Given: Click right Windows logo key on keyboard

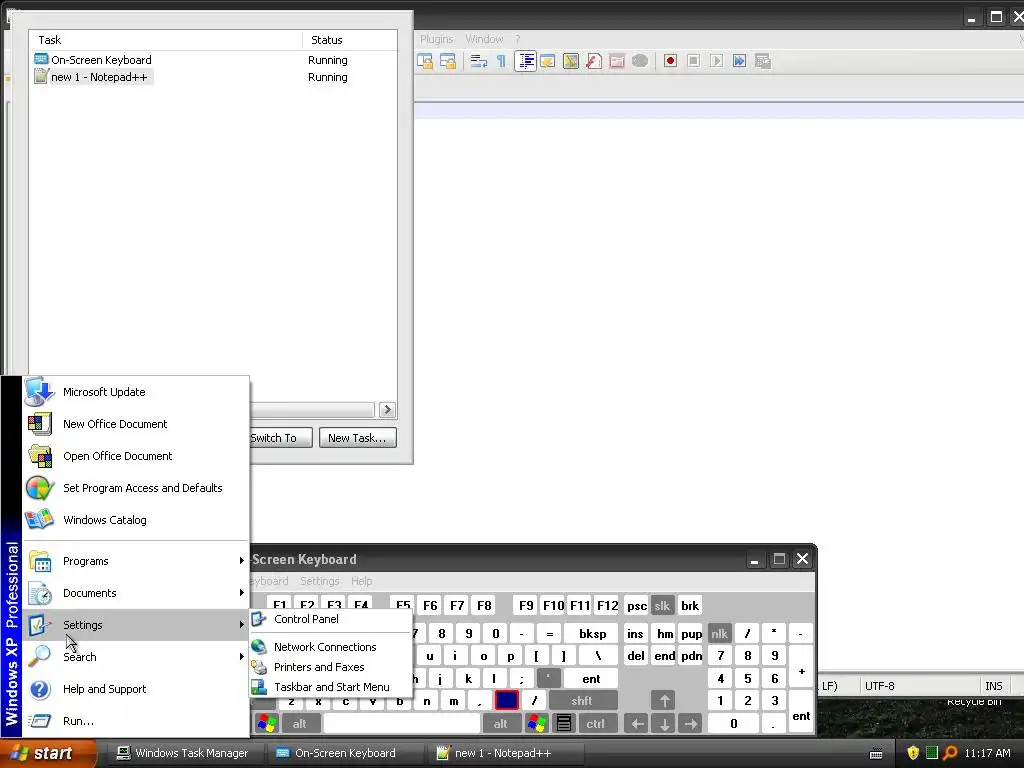Looking at the screenshot, I should tap(537, 723).
